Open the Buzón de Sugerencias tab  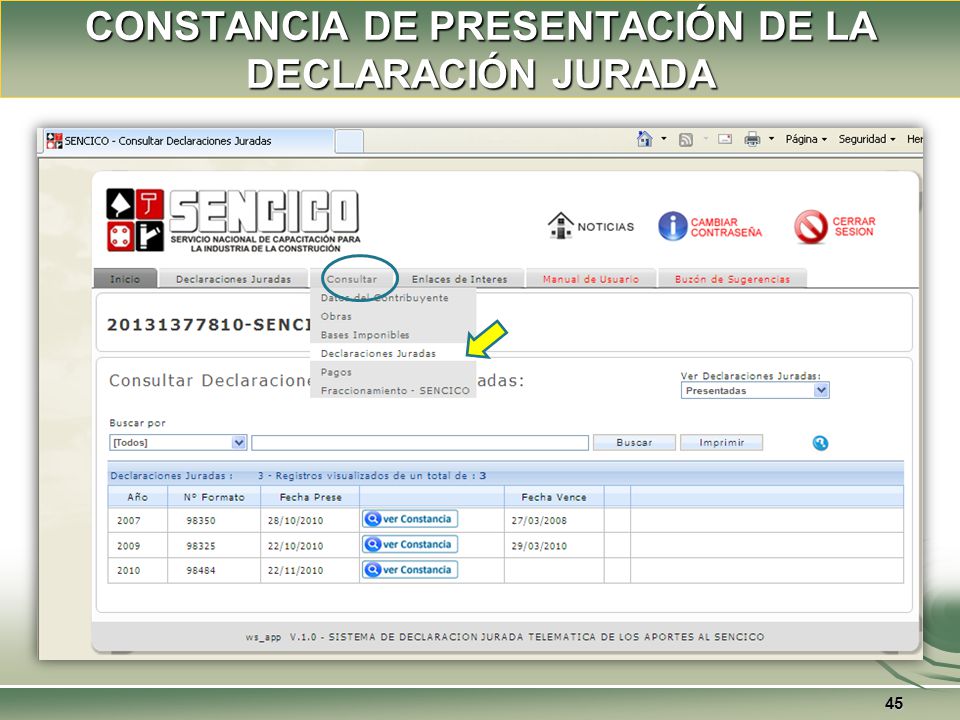click(732, 279)
